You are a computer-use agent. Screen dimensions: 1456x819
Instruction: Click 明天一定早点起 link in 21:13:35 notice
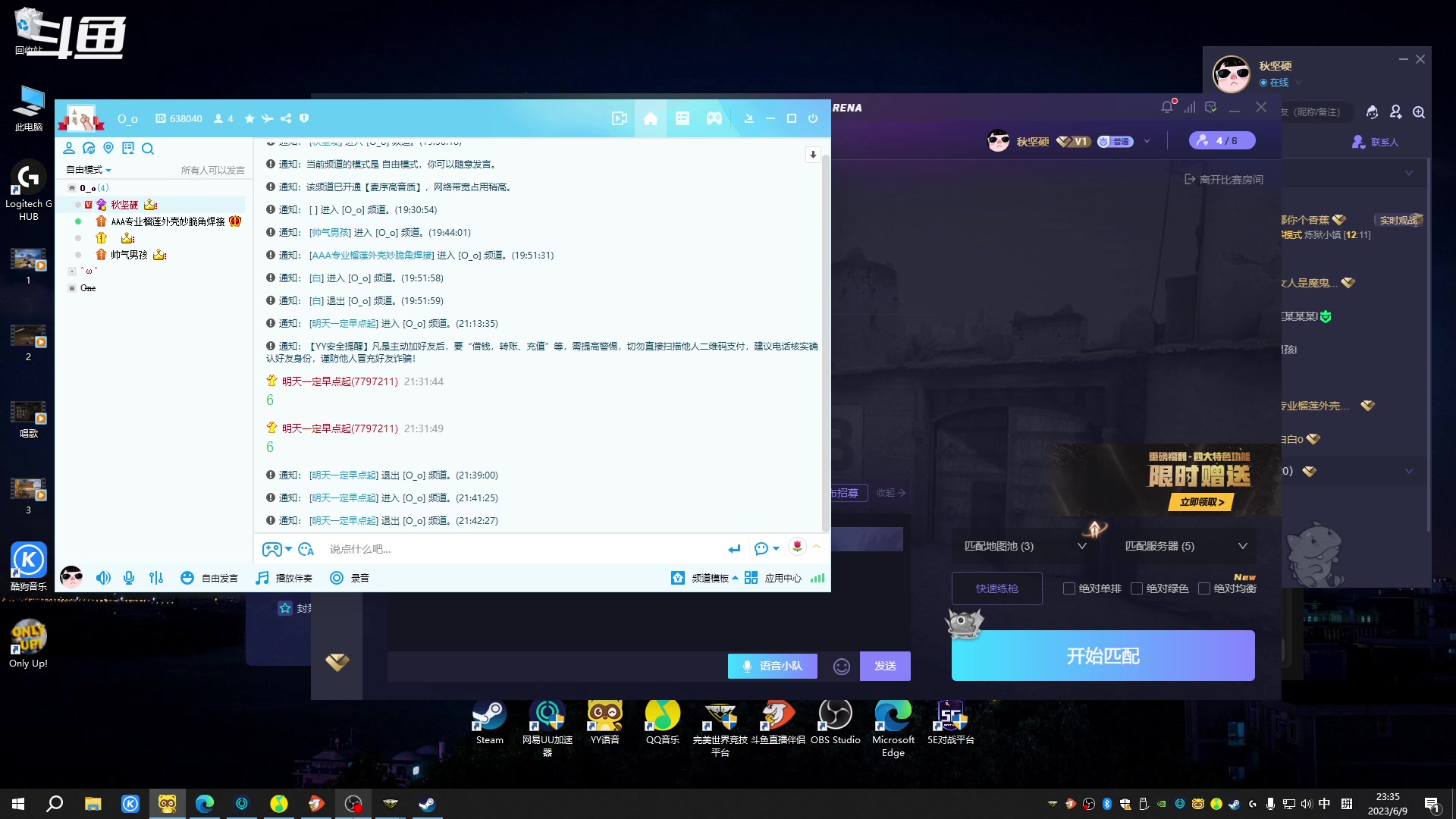(x=344, y=324)
